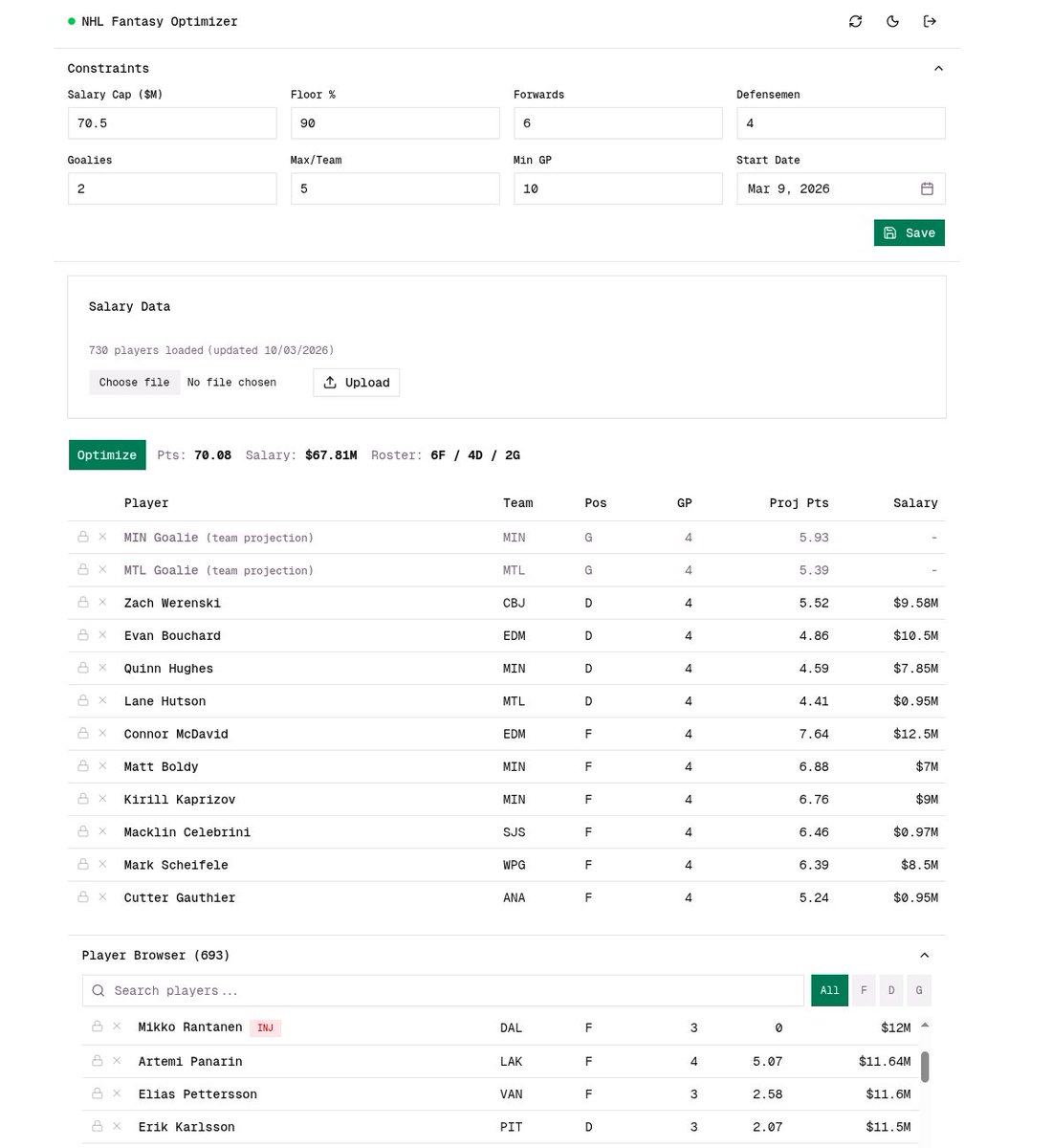Click the Forwards count input field

click(618, 122)
